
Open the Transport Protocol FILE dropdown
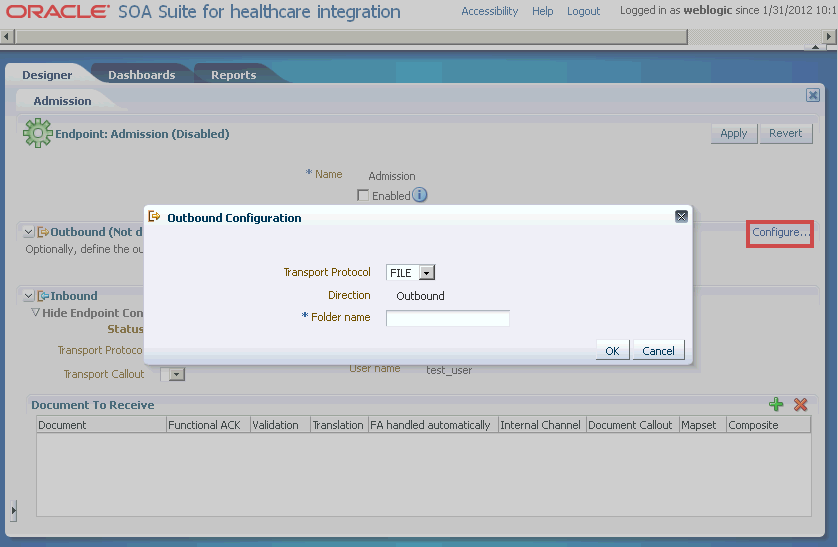click(x=426, y=273)
